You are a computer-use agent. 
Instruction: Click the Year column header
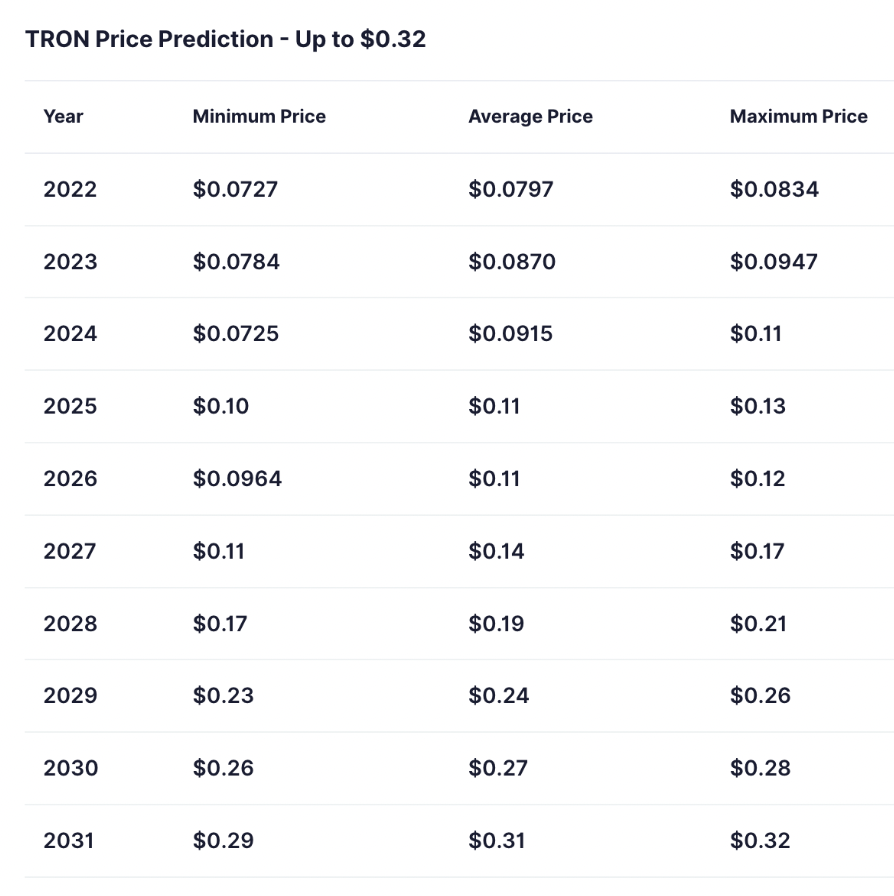(63, 116)
